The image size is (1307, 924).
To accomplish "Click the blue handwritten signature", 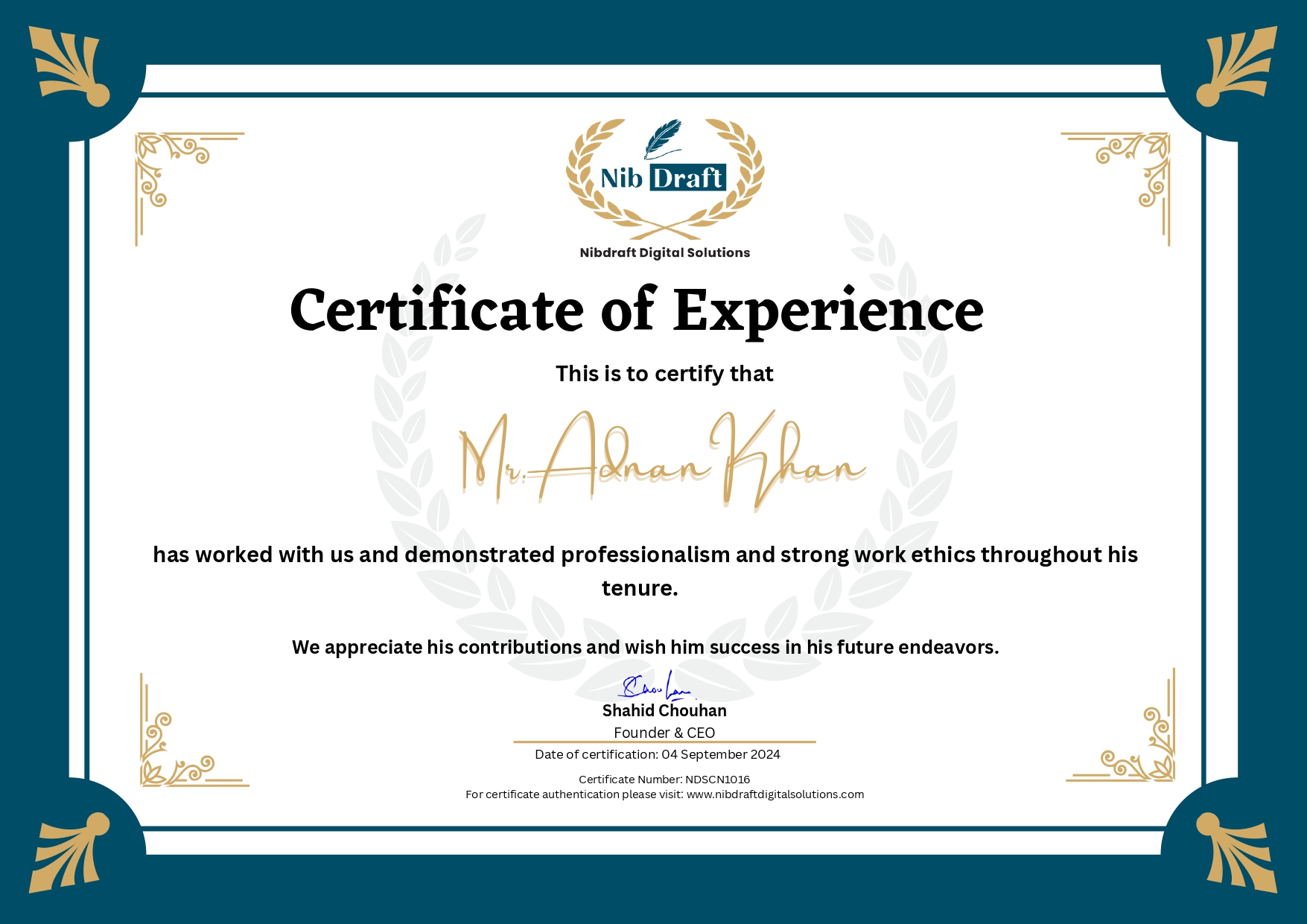I will (x=655, y=686).
